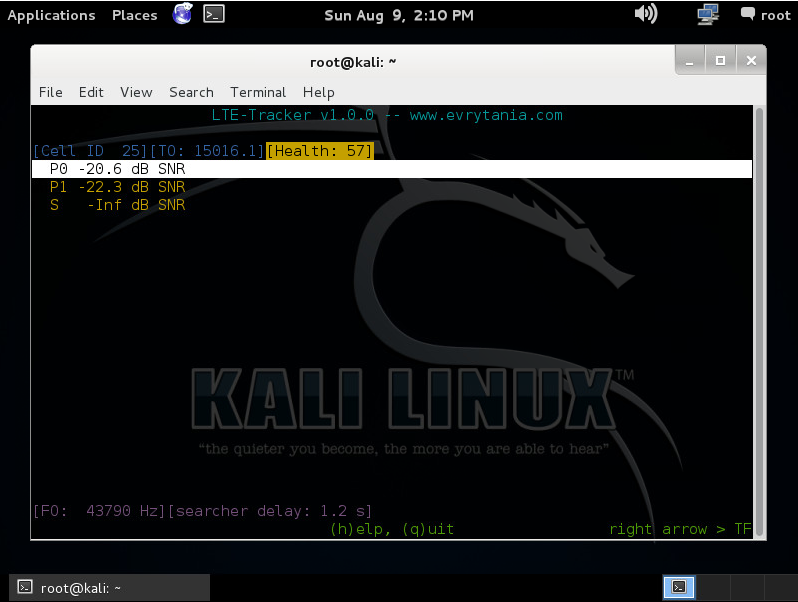This screenshot has width=798, height=602.
Task: Open the File menu
Action: 51,92
